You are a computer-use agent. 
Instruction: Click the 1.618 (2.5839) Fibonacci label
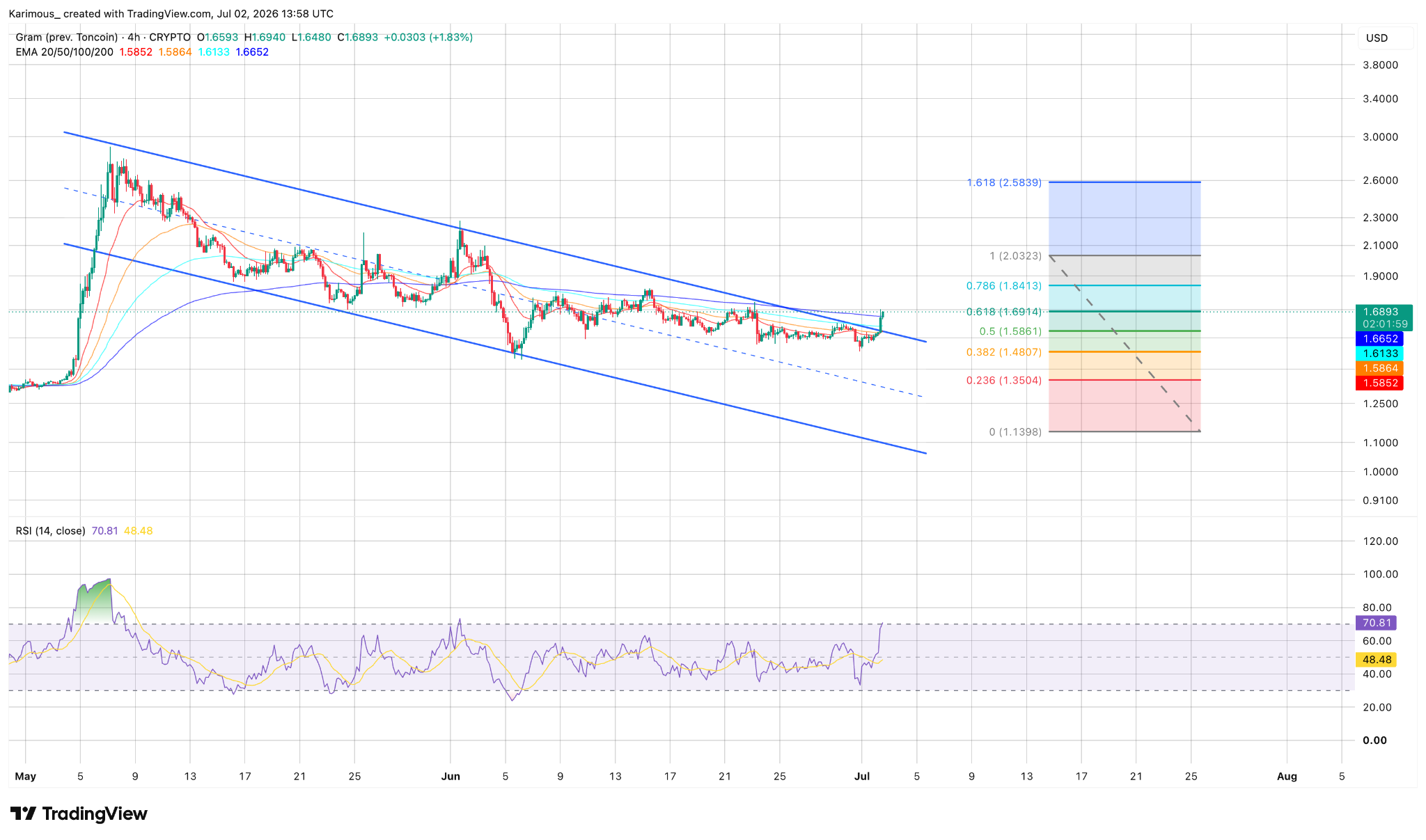1004,183
